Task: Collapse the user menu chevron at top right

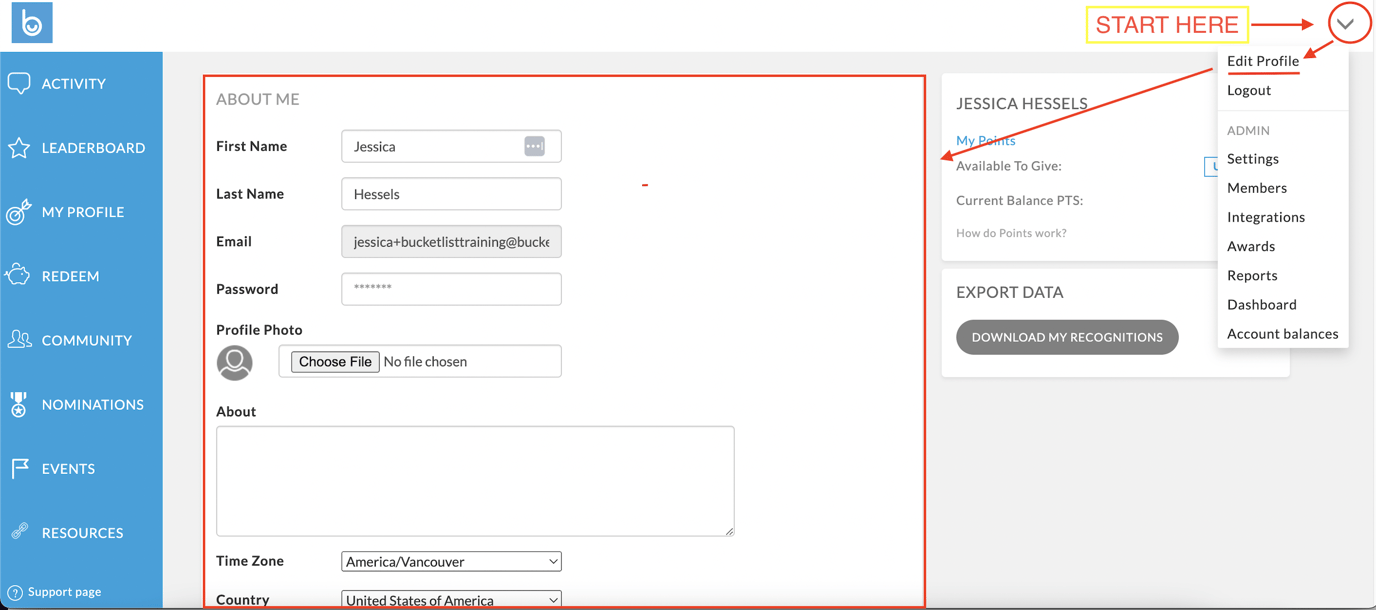Action: [x=1346, y=24]
